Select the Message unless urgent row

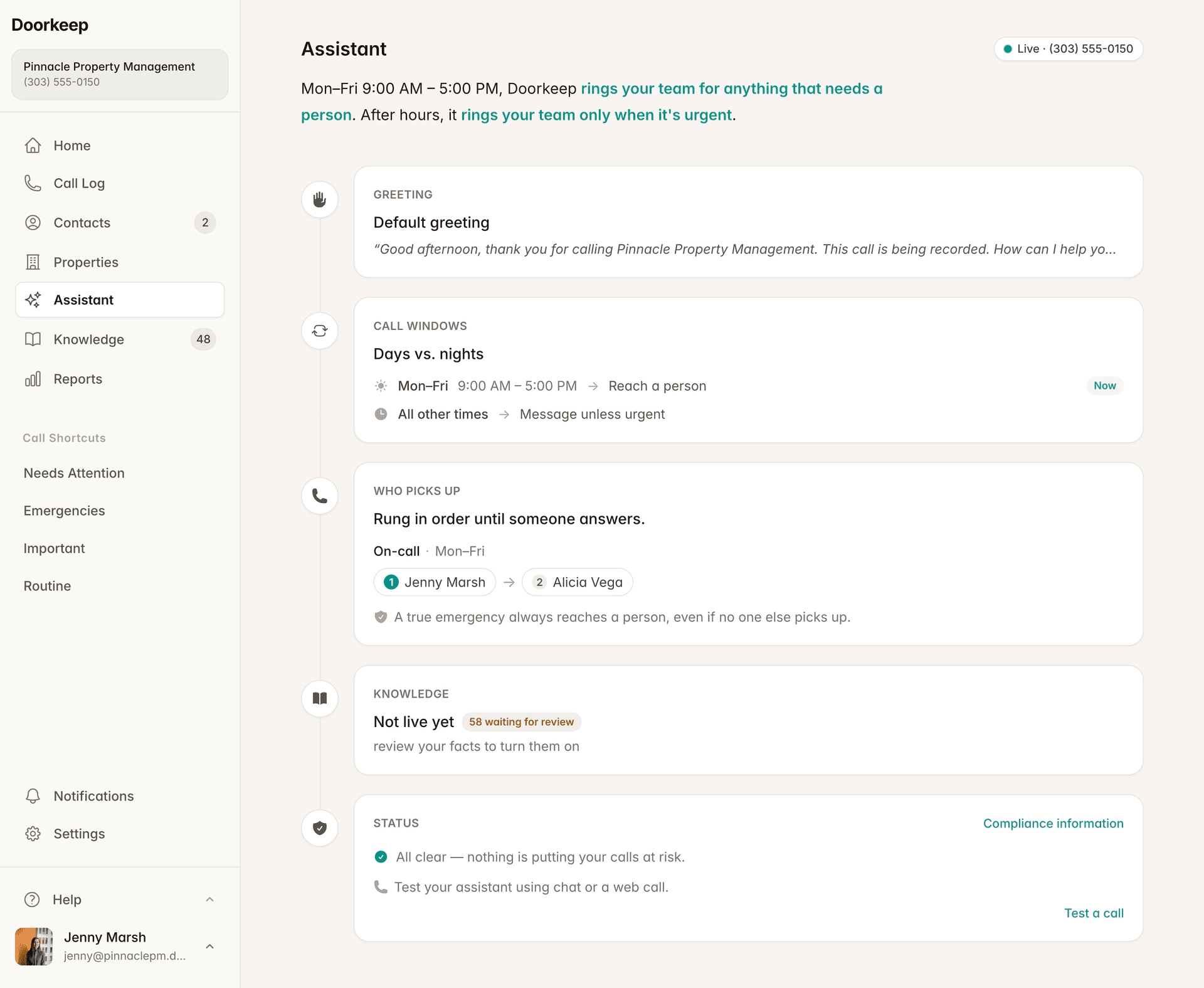click(x=748, y=414)
